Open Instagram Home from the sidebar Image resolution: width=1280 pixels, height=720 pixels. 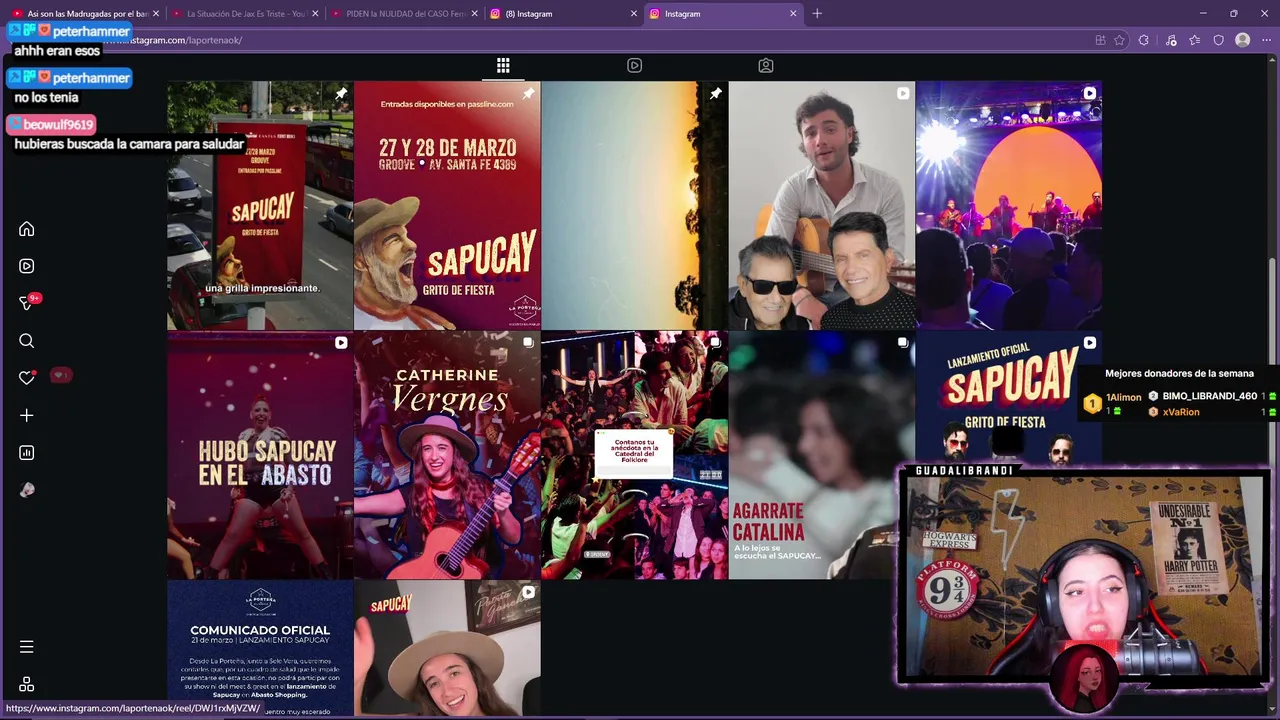tap(27, 229)
